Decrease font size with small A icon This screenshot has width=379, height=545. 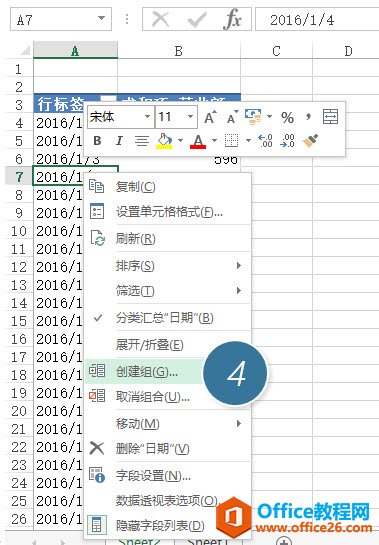(232, 117)
